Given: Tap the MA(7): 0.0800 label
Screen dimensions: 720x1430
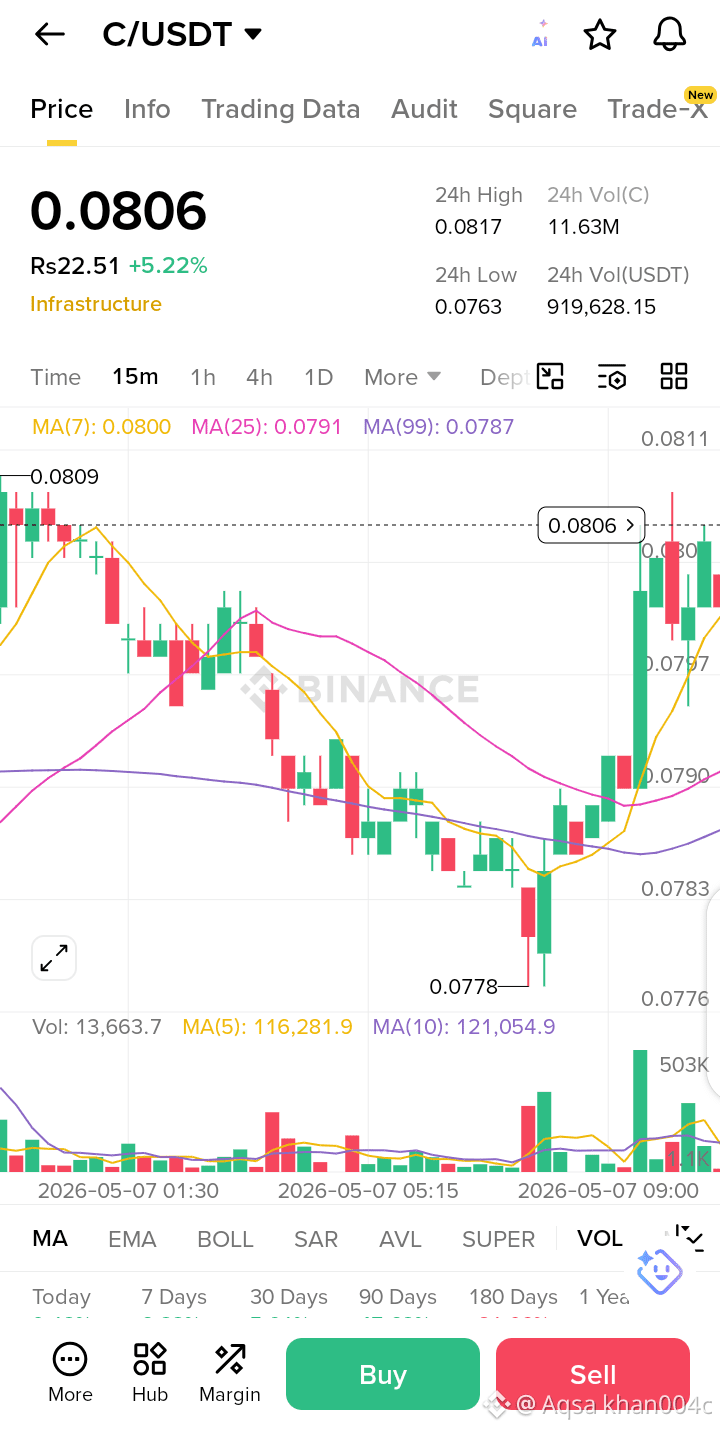Looking at the screenshot, I should point(102,427).
